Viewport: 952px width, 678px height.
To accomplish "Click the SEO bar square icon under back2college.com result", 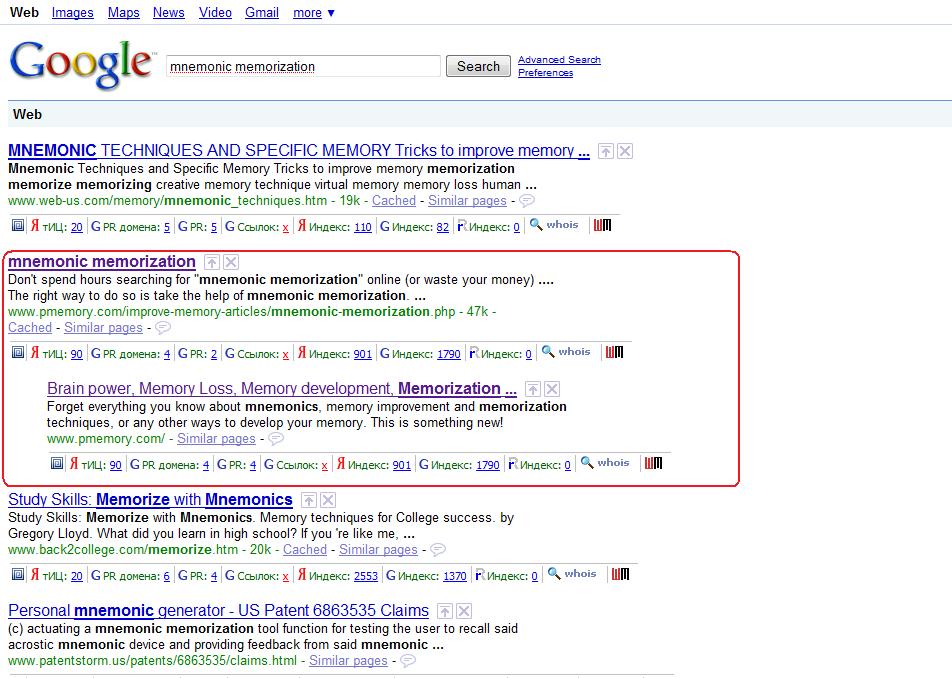I will point(18,575).
